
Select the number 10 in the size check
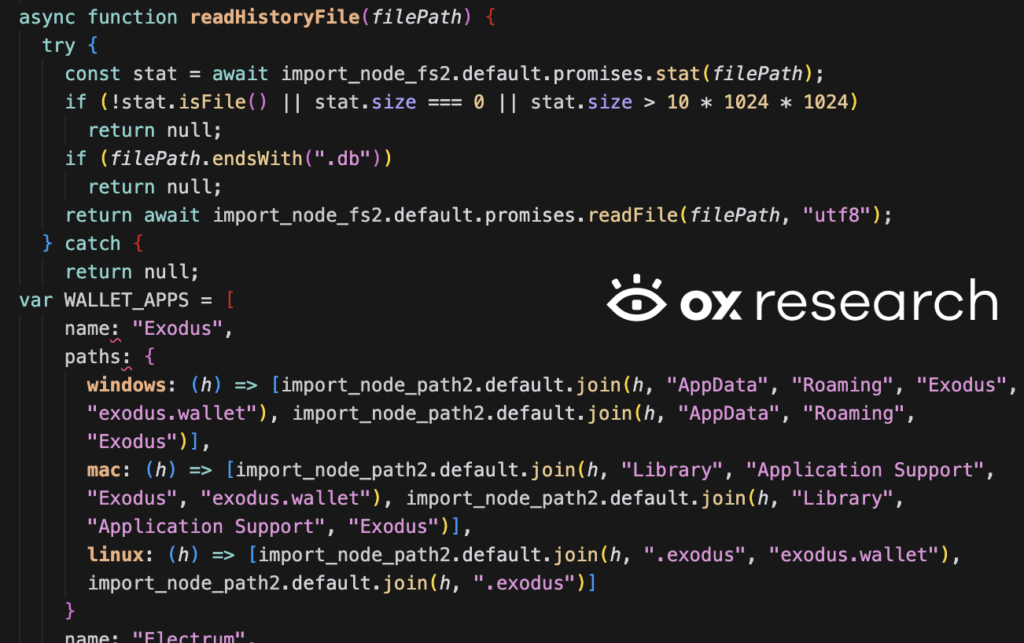(x=678, y=102)
